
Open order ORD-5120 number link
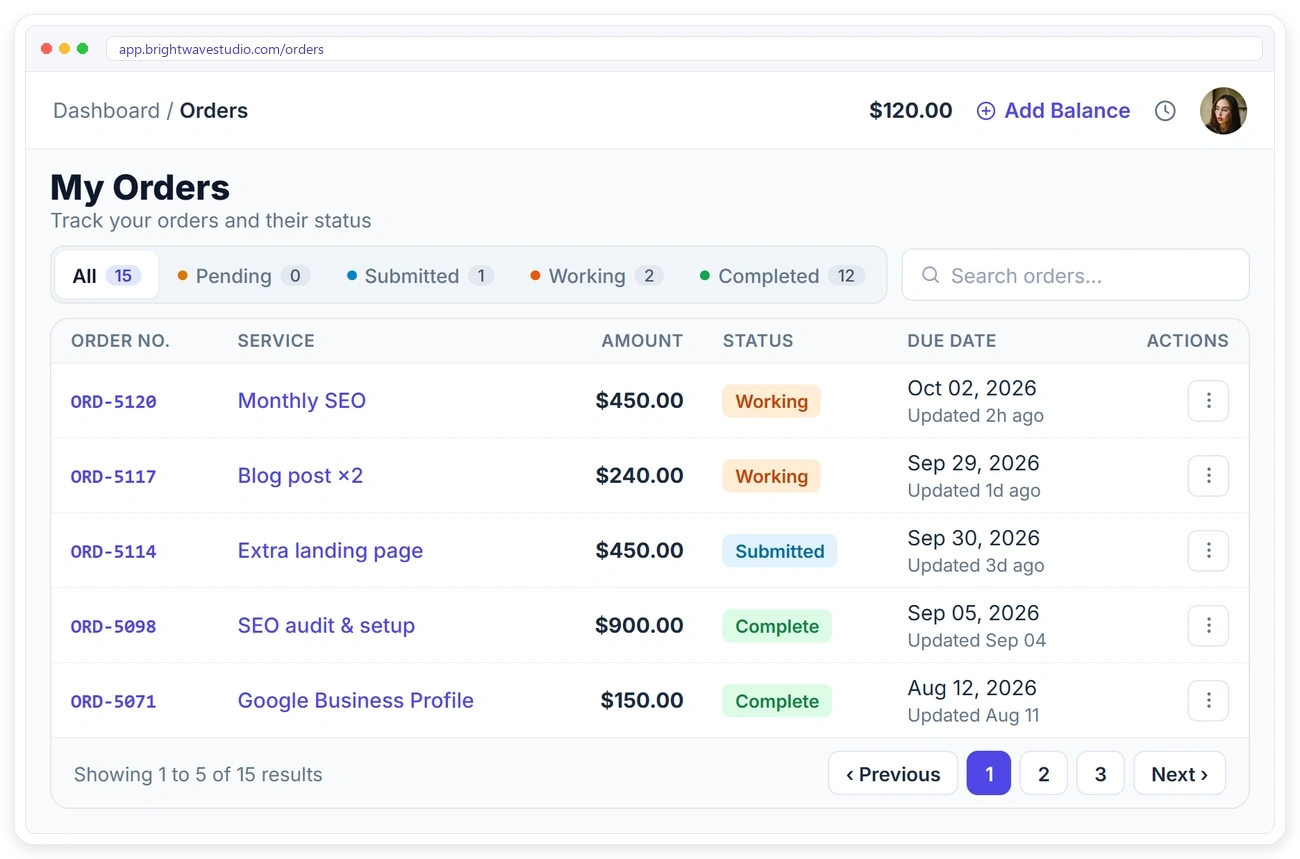(x=114, y=402)
